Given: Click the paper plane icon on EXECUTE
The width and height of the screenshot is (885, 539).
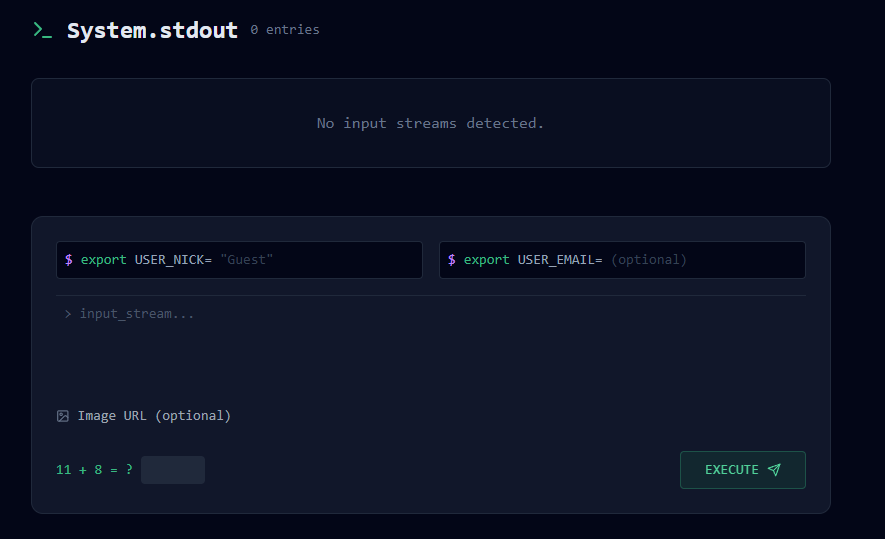Looking at the screenshot, I should (x=774, y=470).
